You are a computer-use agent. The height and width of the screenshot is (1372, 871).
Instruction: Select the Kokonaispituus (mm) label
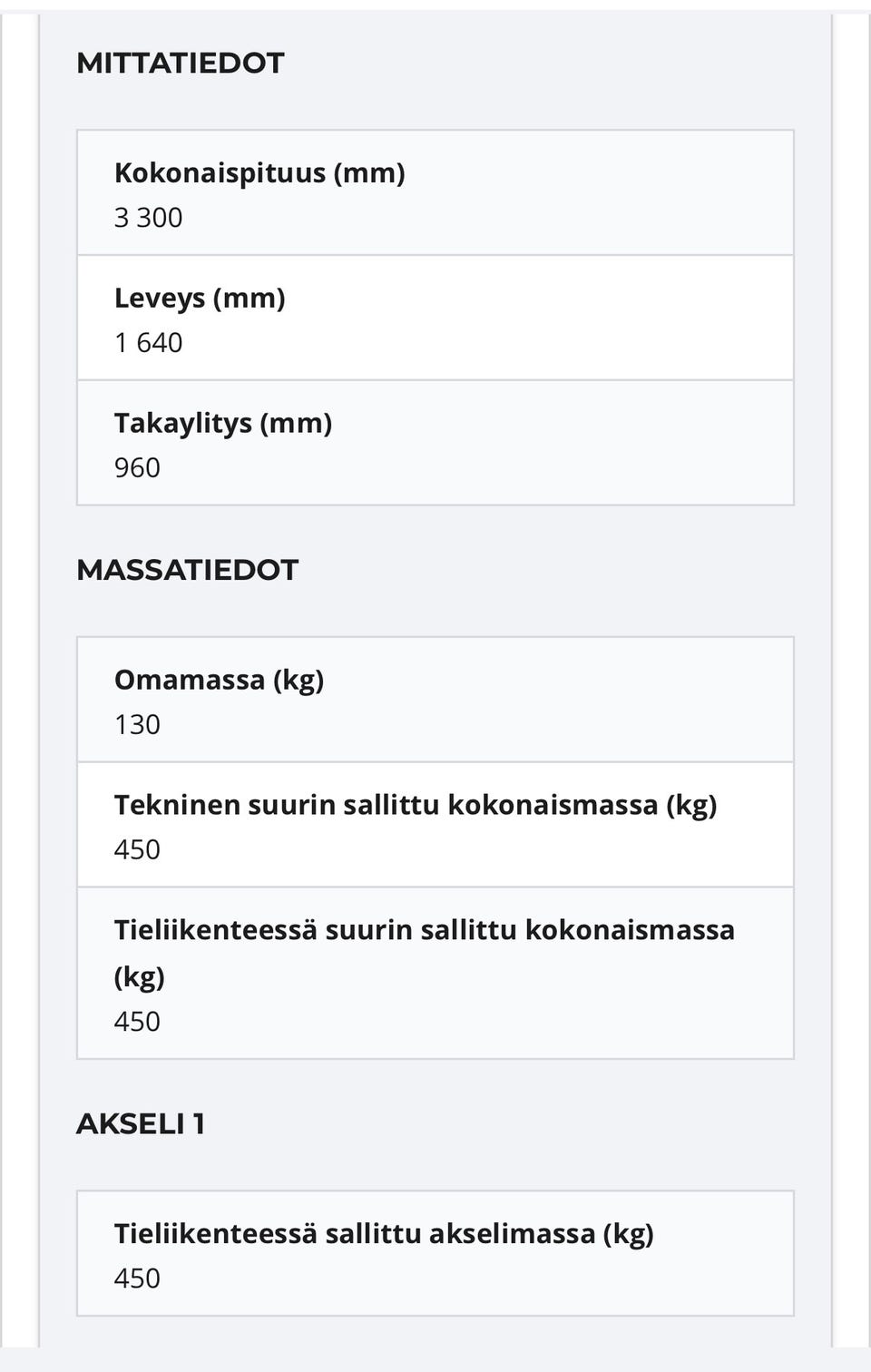tap(259, 172)
